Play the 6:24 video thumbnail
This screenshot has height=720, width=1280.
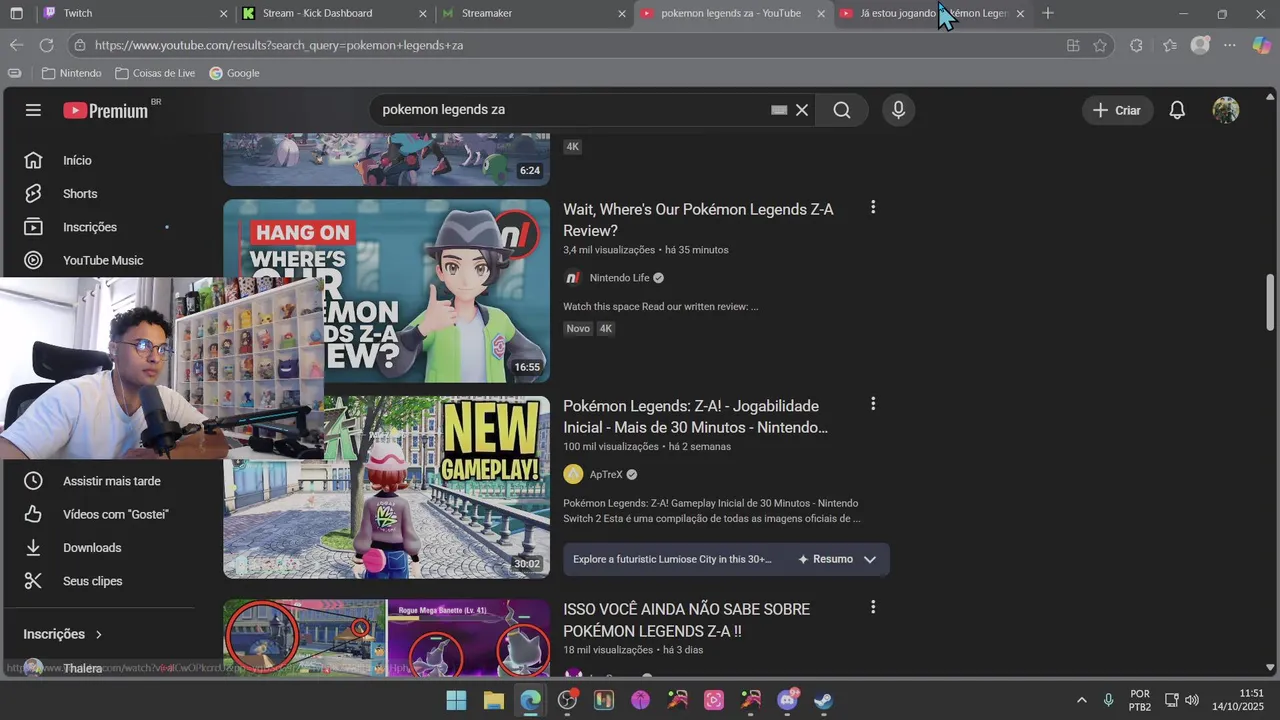pos(386,159)
